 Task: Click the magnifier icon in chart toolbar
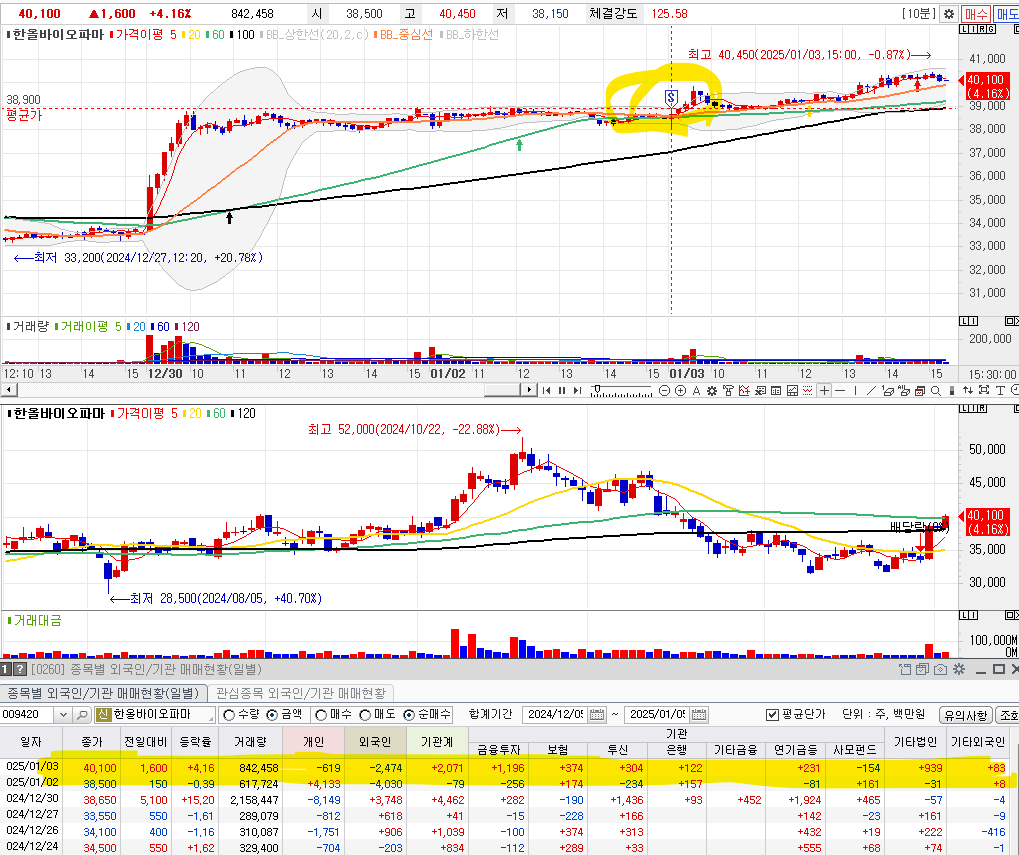click(936, 390)
